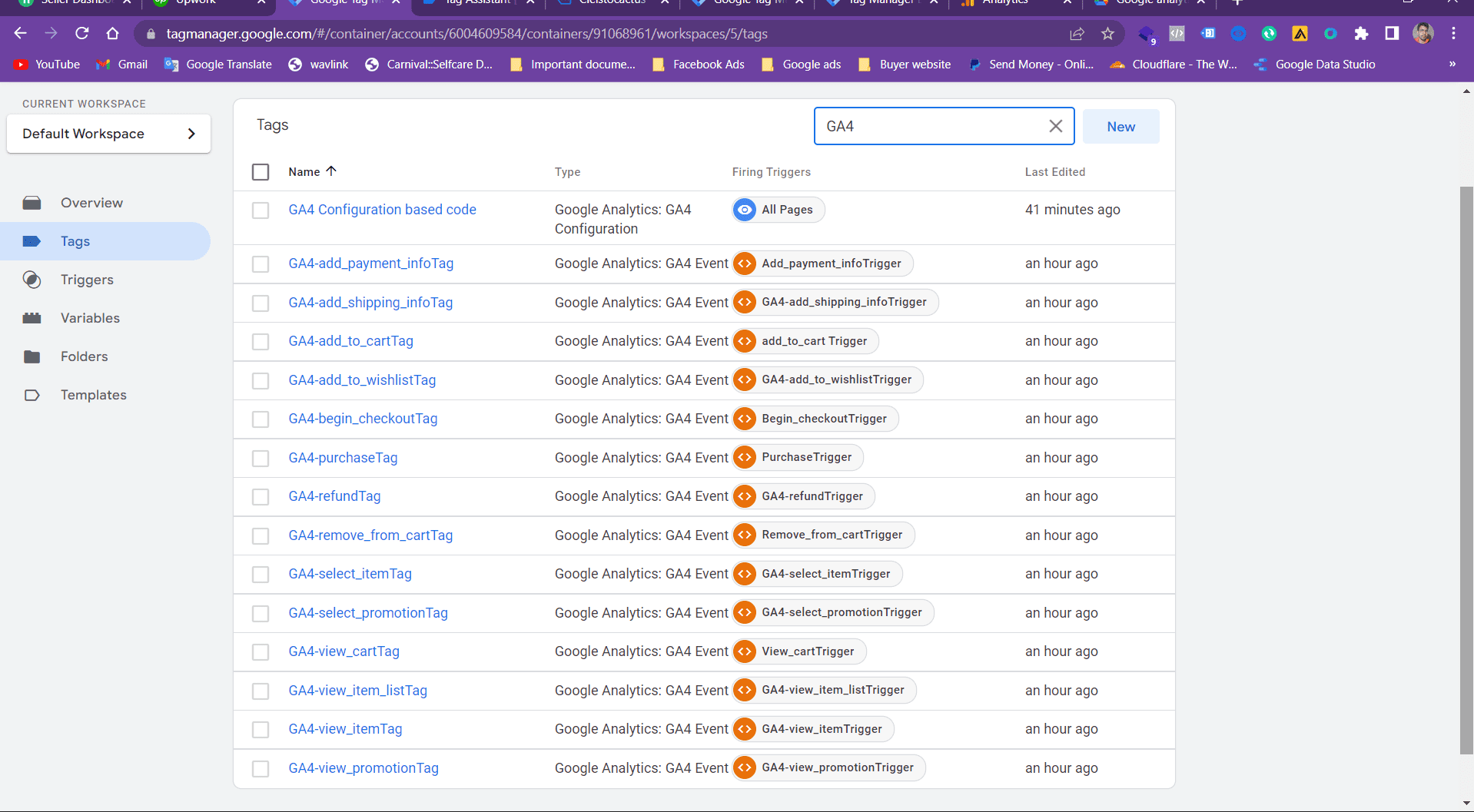Bookmark this page with the star icon
The image size is (1474, 812).
(1107, 34)
